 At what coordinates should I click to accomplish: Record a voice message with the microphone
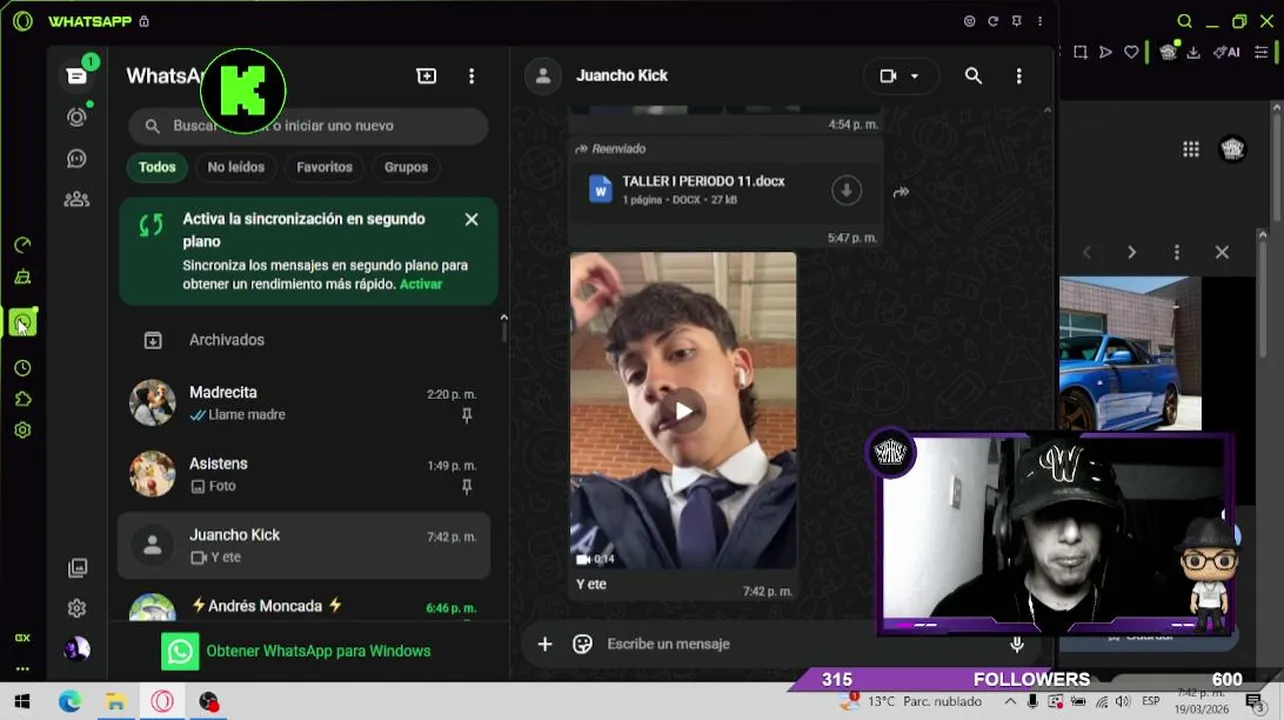point(1017,644)
